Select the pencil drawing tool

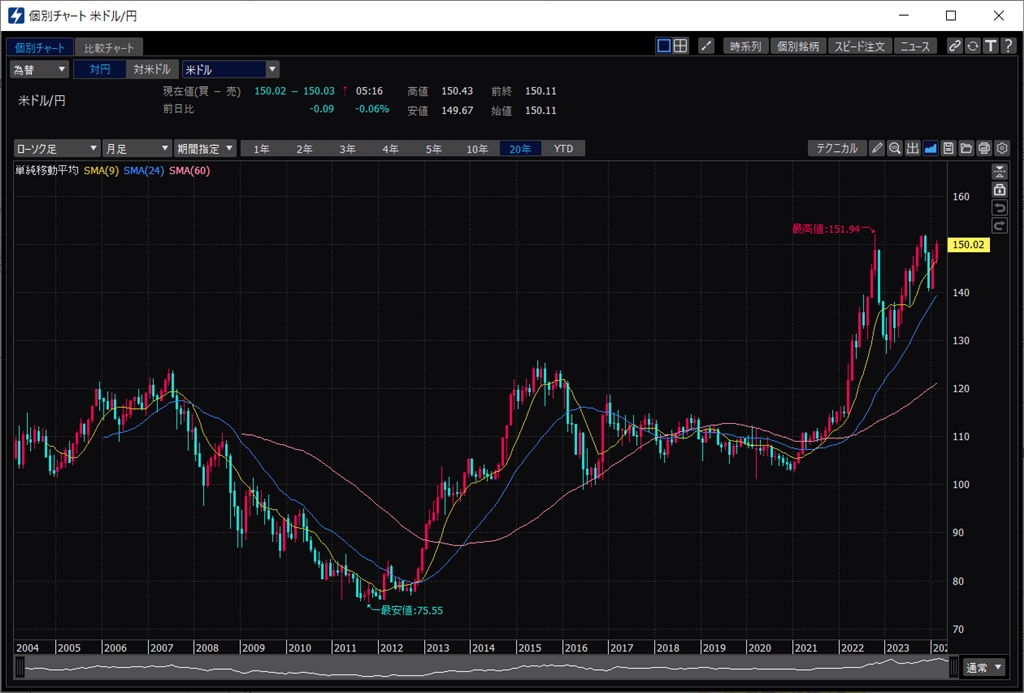(877, 148)
